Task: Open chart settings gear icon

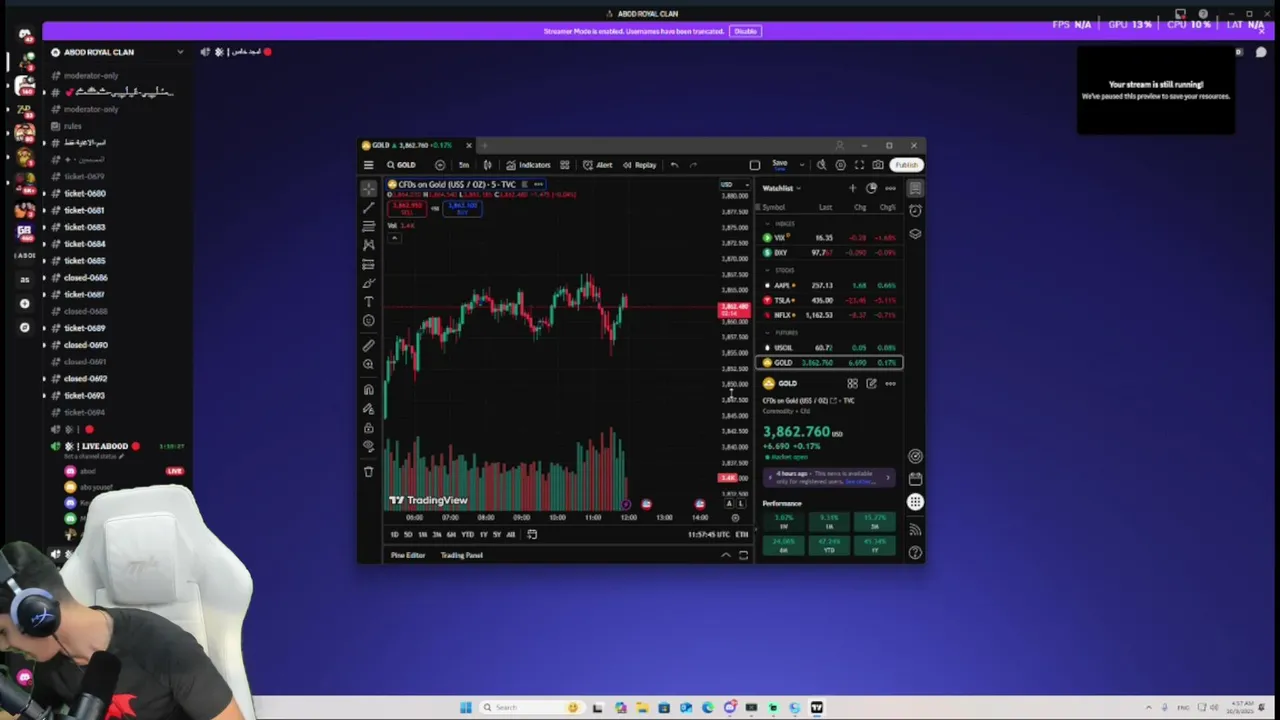Action: (x=840, y=165)
